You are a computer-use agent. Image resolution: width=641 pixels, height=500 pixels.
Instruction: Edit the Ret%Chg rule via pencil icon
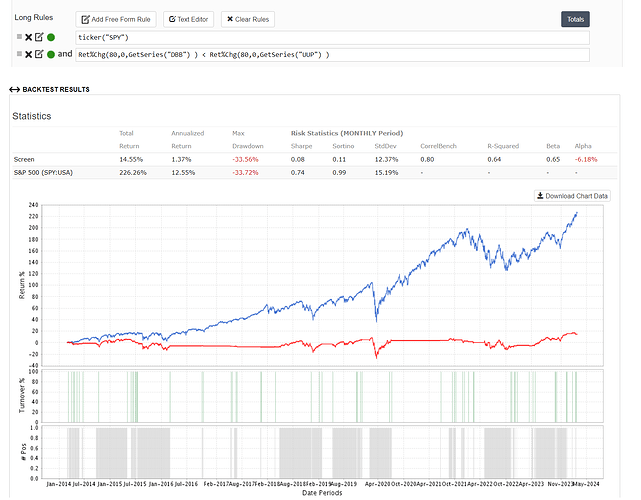click(x=38, y=53)
